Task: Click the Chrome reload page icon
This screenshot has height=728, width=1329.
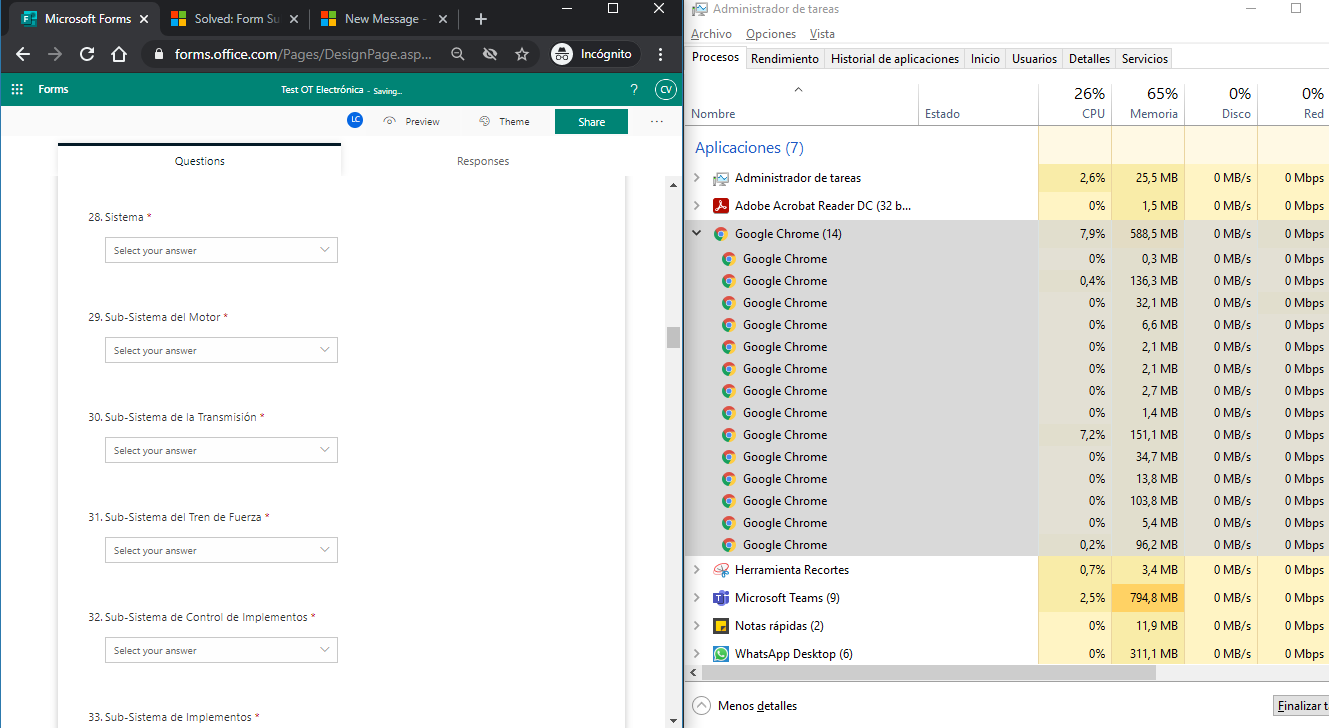Action: [87, 54]
